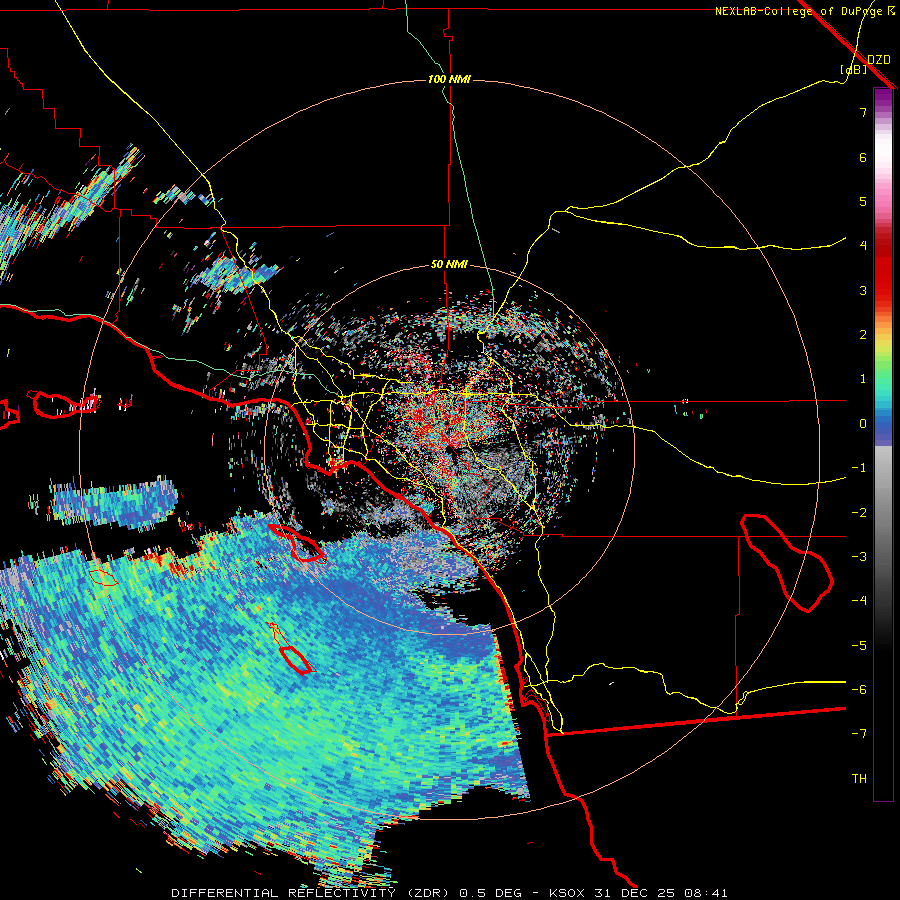Click the -3 value on the color scale

(859, 557)
